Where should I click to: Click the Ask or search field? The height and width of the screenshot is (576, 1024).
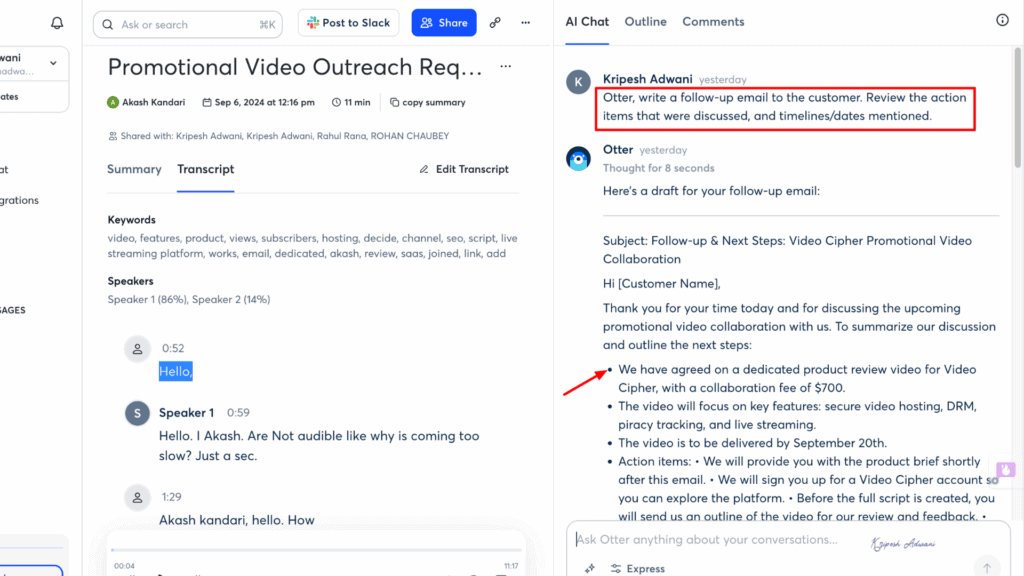187,25
